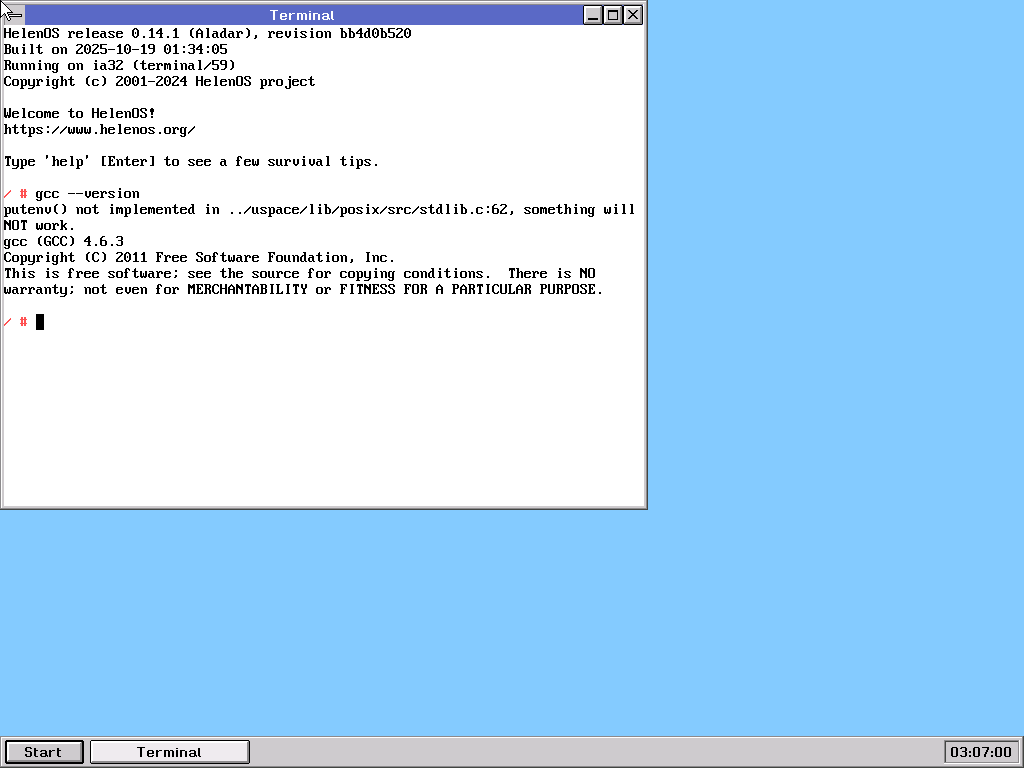Click the Free Software Foundation copyright line
Screen dimensions: 1024x768
[199, 258]
